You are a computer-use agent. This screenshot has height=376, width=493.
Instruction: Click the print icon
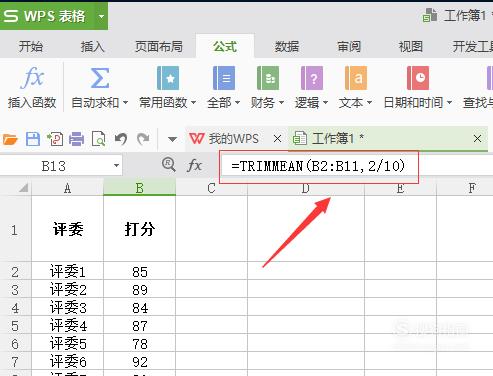(x=76, y=139)
